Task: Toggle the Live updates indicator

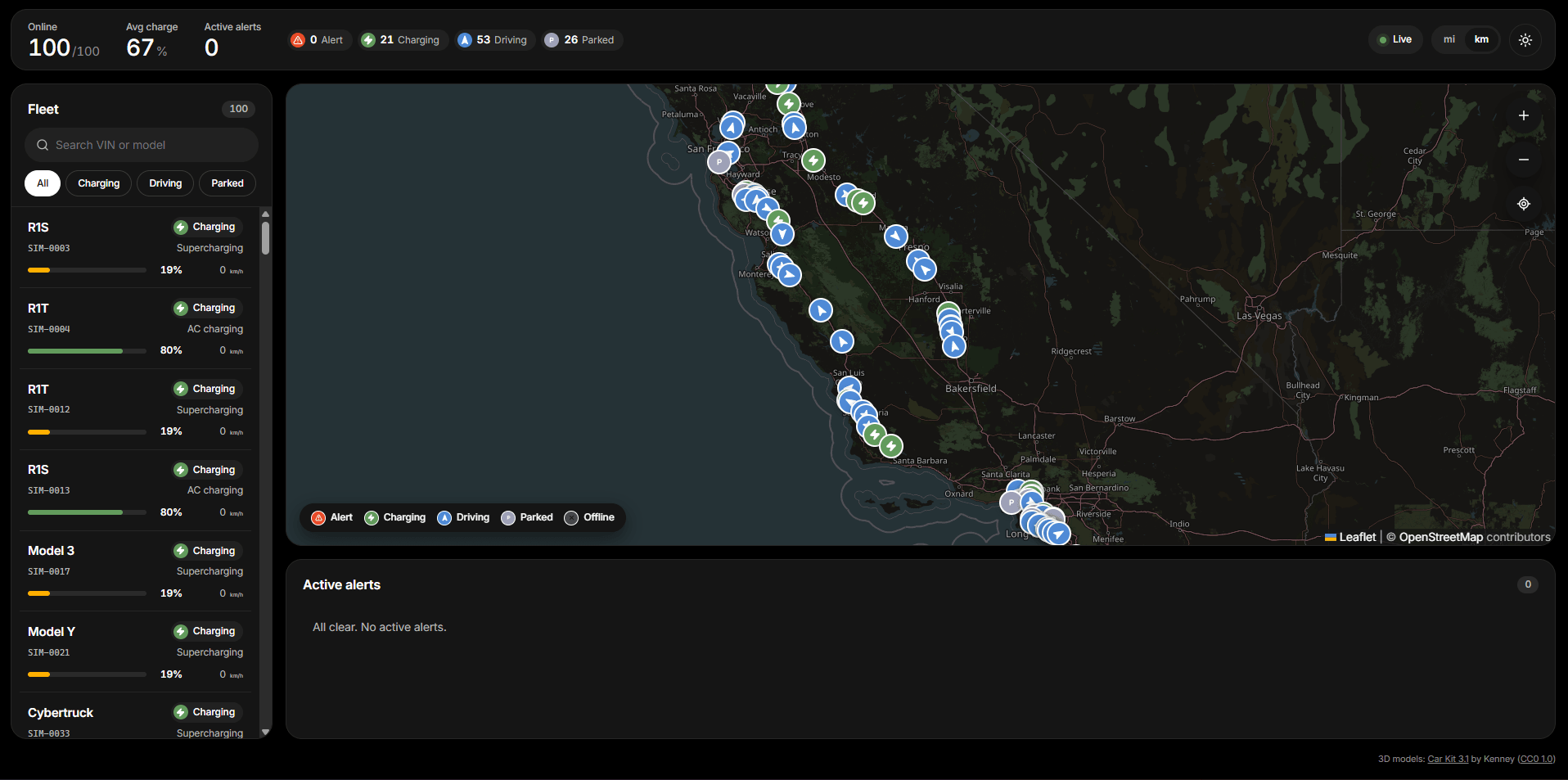Action: [x=1395, y=39]
